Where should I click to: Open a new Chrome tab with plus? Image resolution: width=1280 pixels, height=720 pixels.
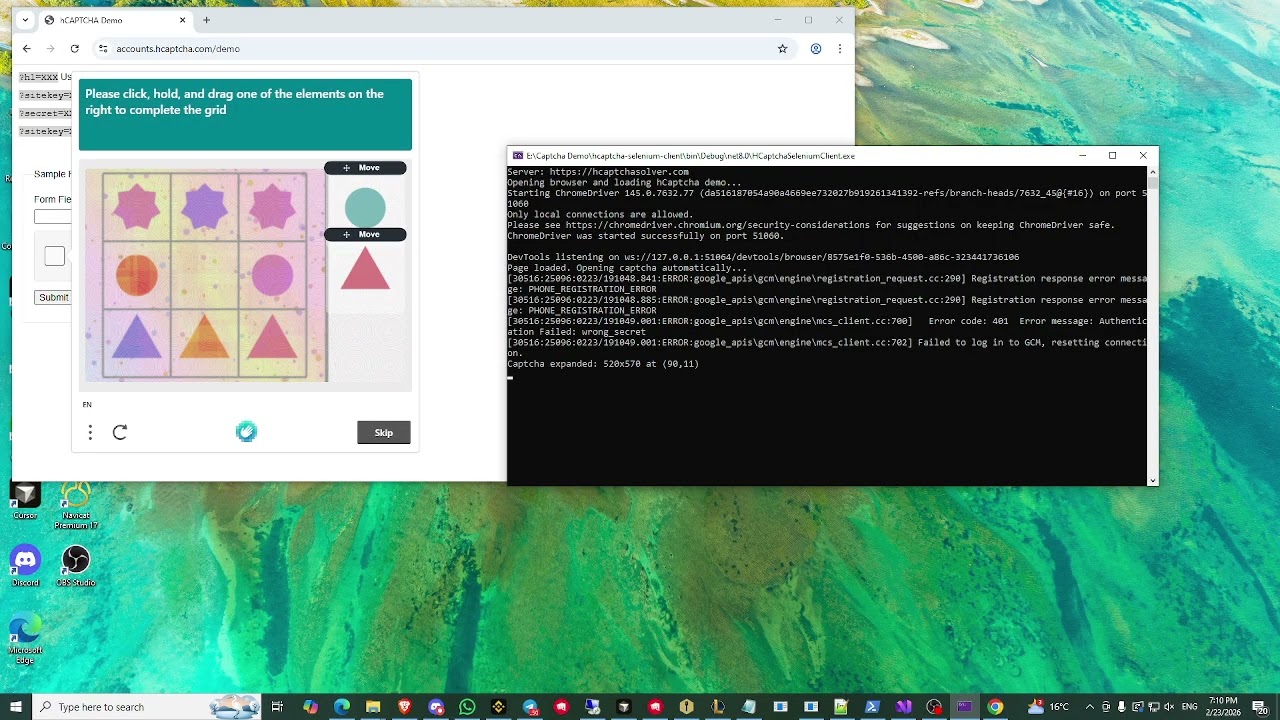pyautogui.click(x=206, y=20)
